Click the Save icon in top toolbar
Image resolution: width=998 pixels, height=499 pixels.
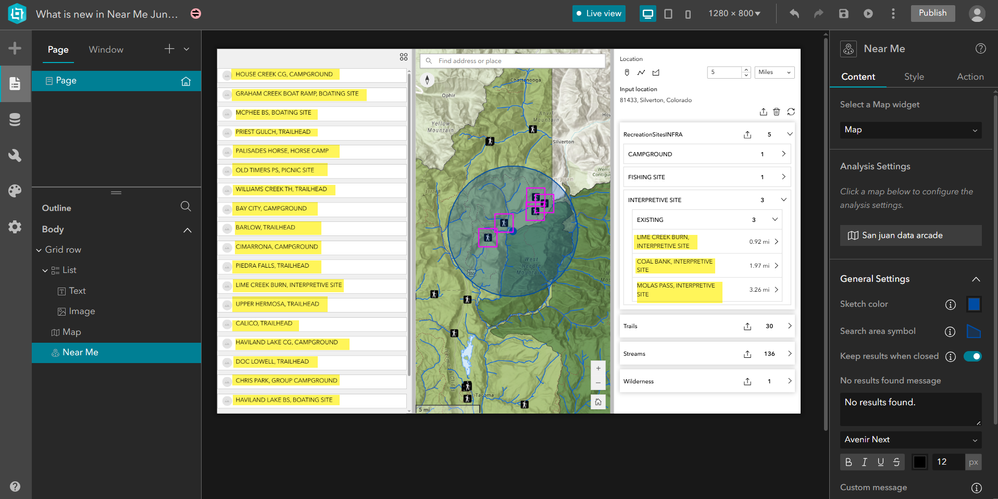point(843,14)
